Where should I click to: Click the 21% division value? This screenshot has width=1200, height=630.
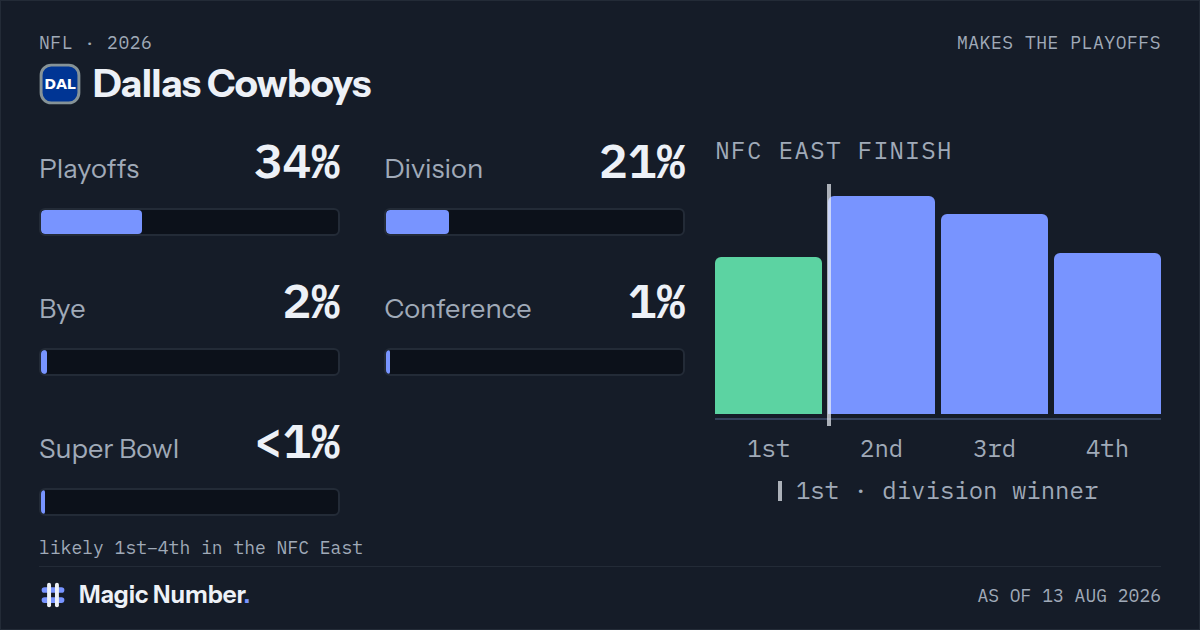(x=643, y=162)
